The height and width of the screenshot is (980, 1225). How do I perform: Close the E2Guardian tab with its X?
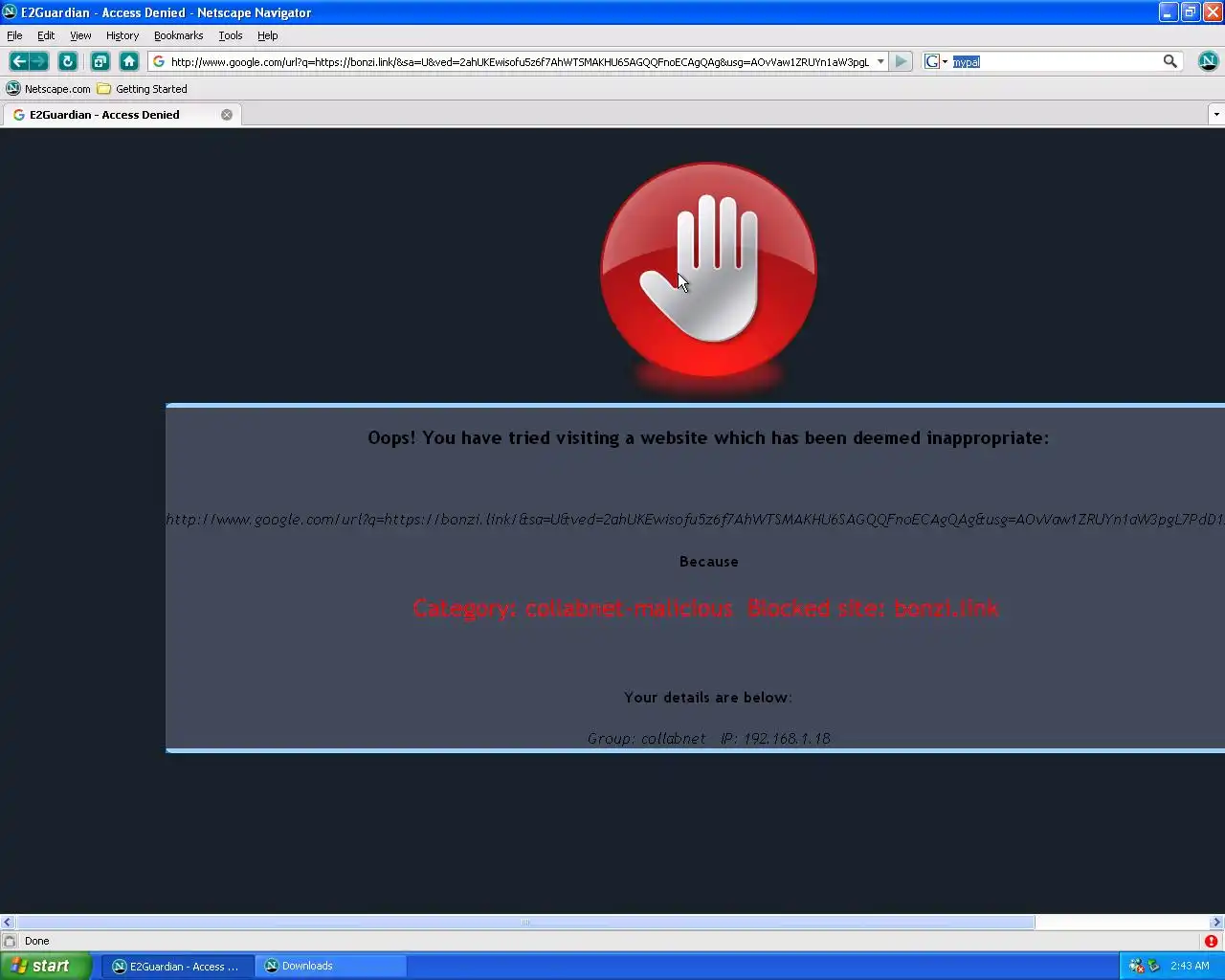tap(227, 115)
